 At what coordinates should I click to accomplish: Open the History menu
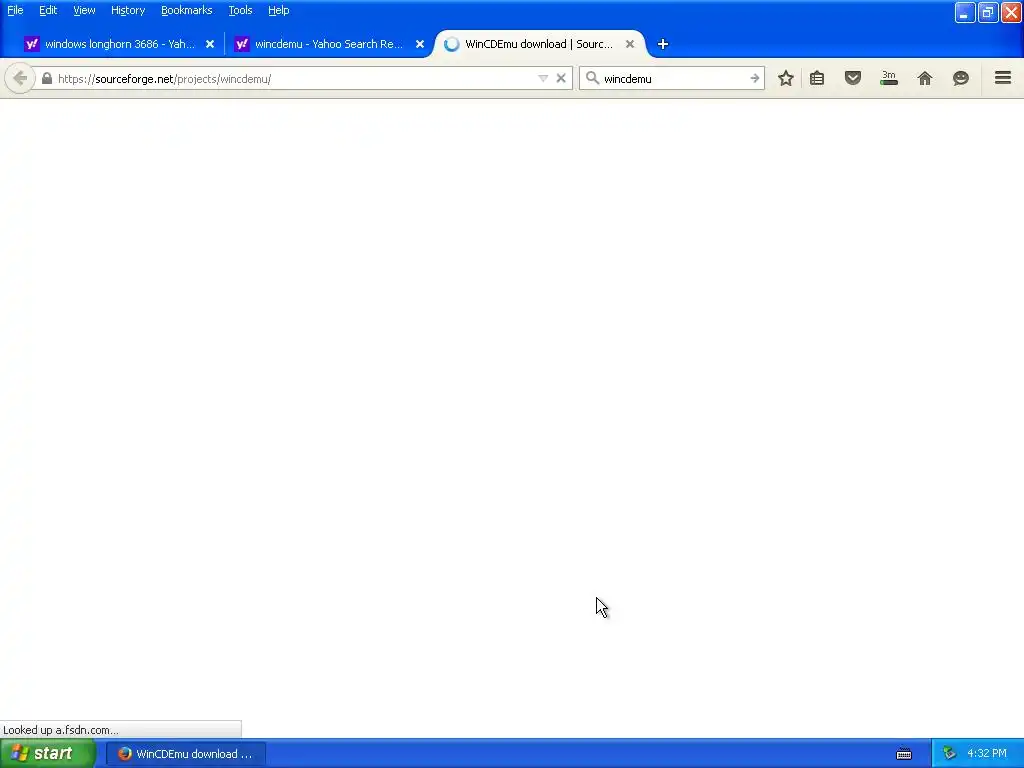click(128, 10)
